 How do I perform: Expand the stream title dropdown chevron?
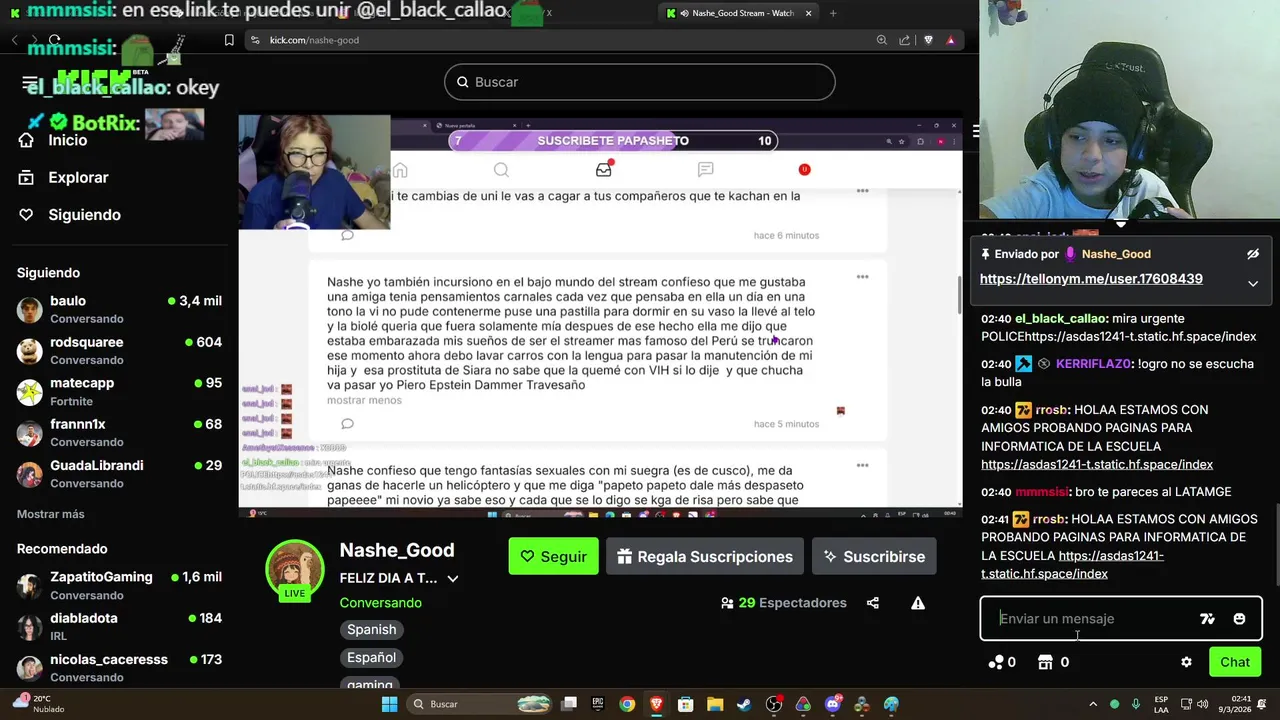point(453,579)
